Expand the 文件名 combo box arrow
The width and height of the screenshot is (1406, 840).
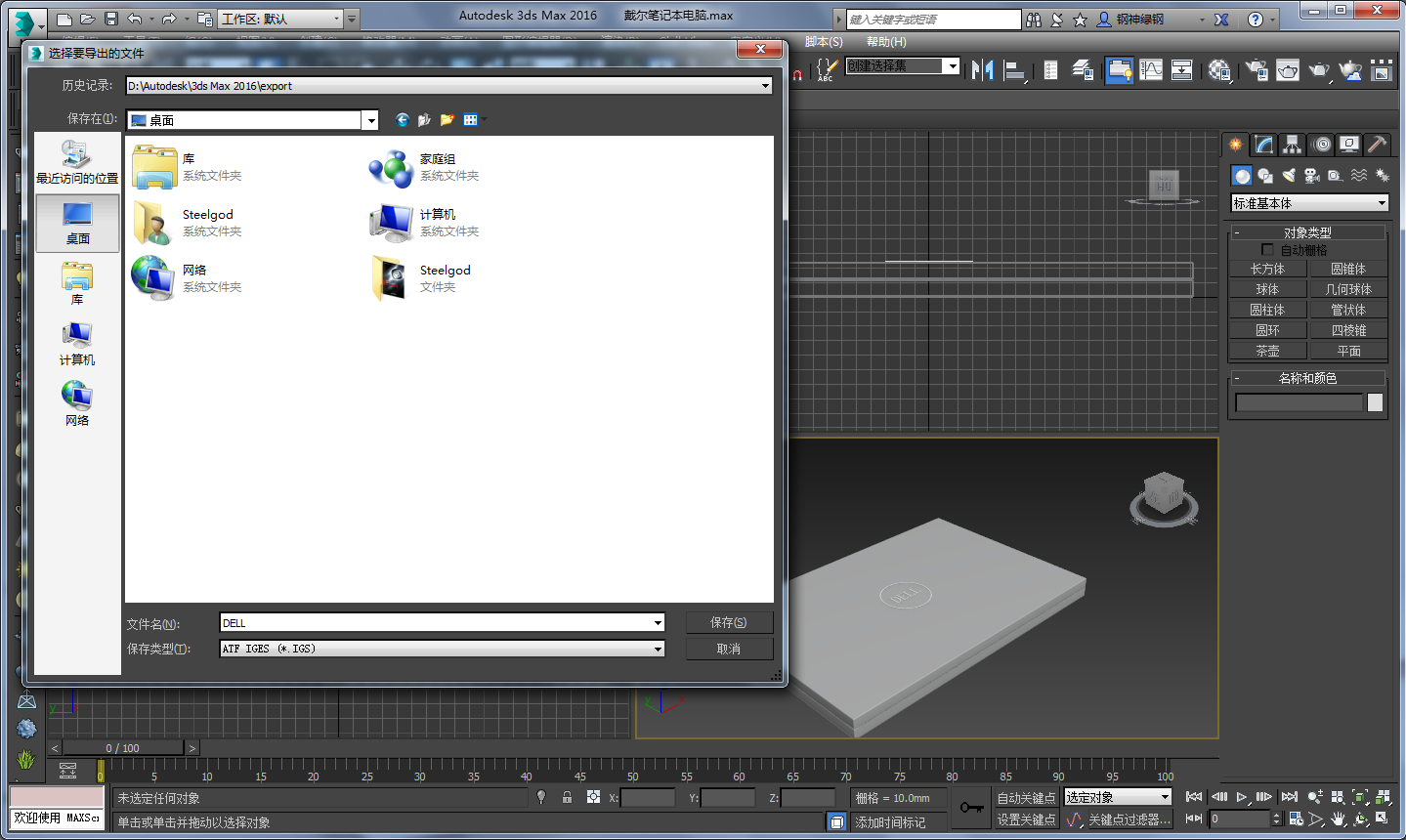coord(659,623)
